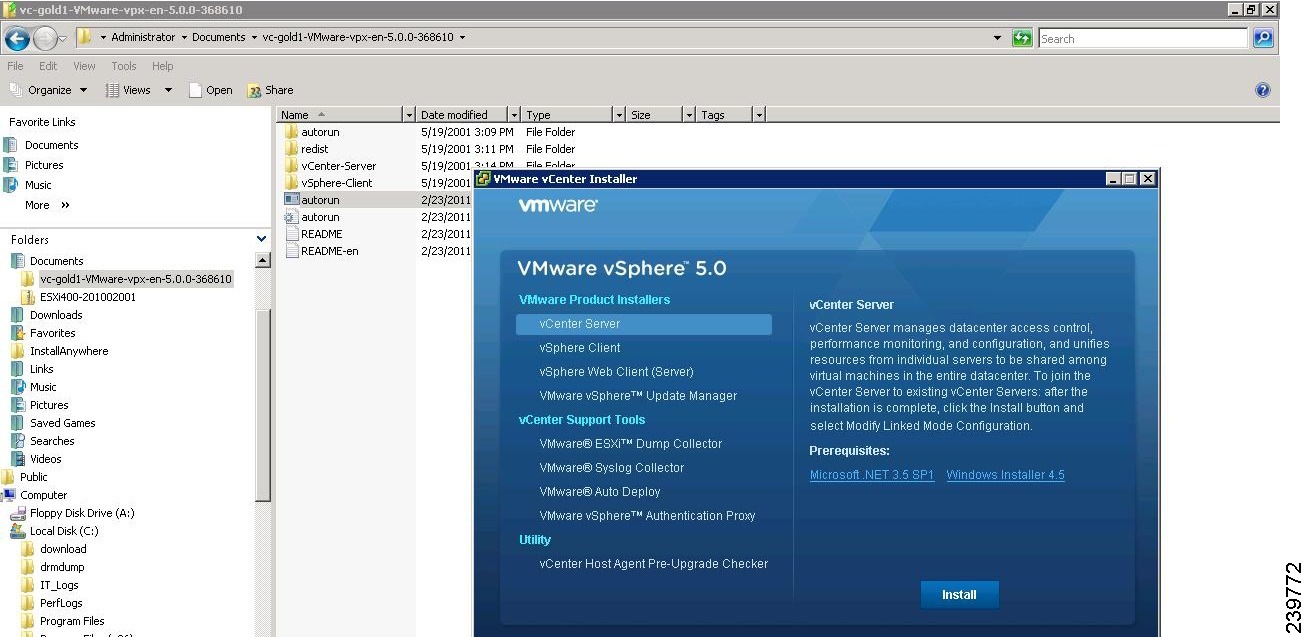Open the Edit menu
This screenshot has height=637, width=1306.
coord(48,66)
